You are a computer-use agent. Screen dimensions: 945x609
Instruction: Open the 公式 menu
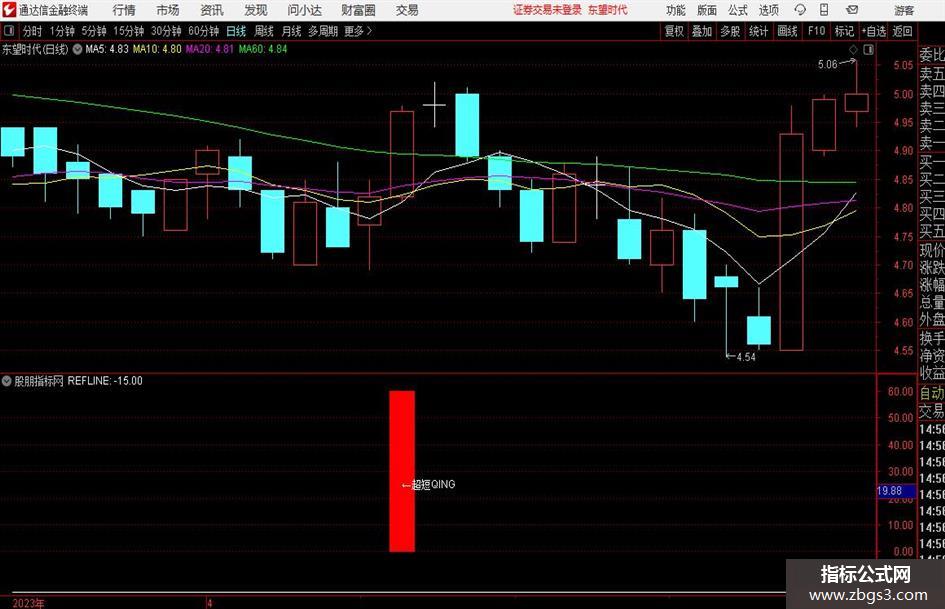(x=737, y=10)
